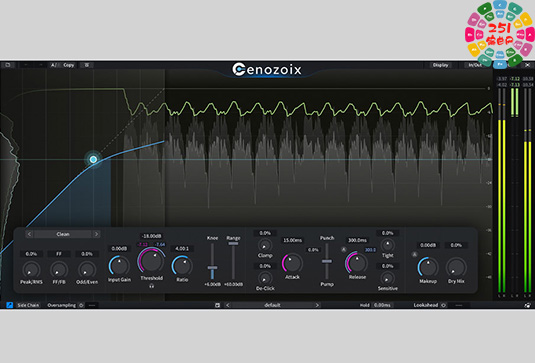Click the +6.00dB Knee value

point(212,284)
